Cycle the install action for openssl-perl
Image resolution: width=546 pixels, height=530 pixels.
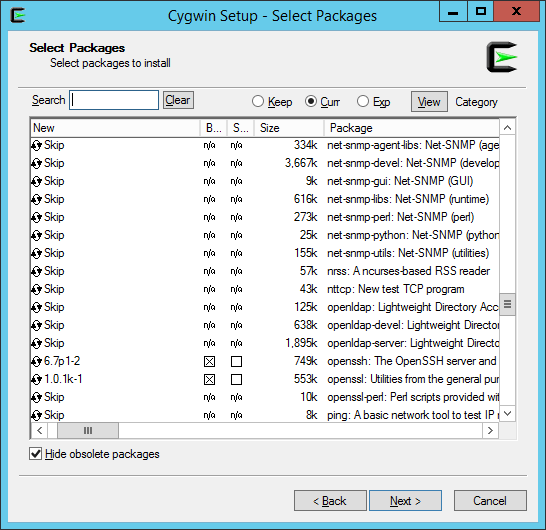tap(37, 397)
